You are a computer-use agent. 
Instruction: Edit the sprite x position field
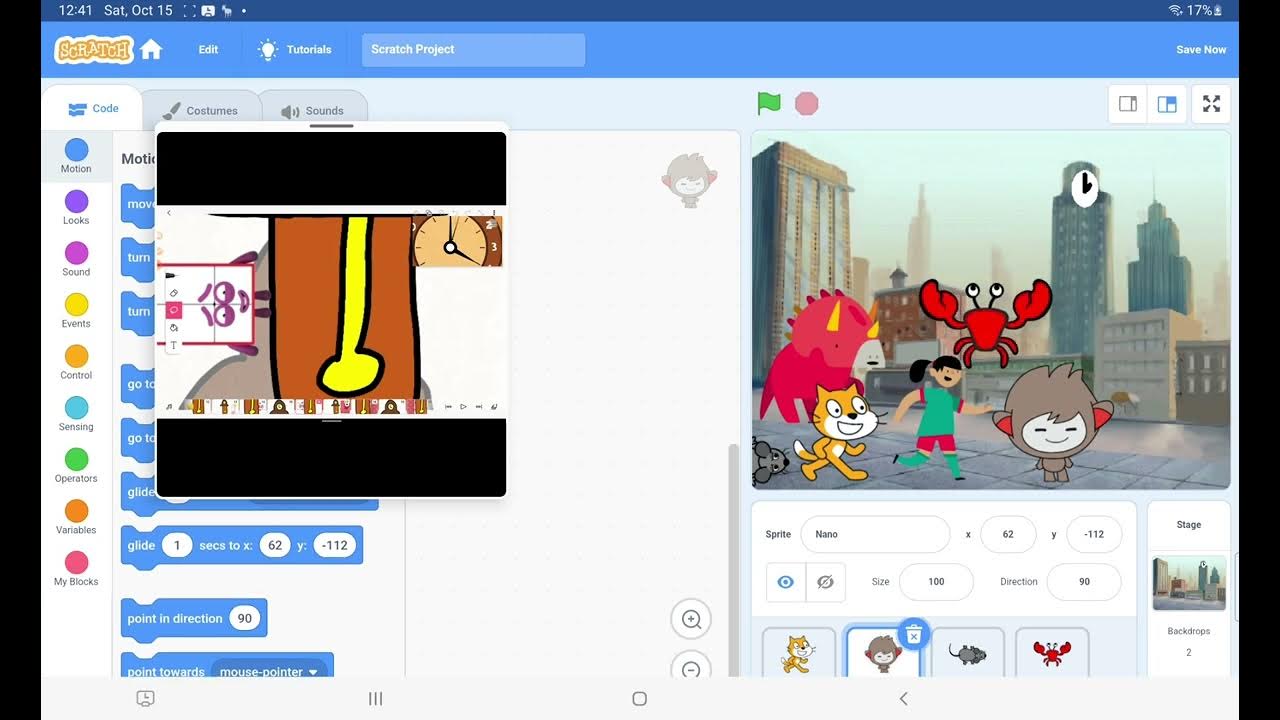(1008, 534)
